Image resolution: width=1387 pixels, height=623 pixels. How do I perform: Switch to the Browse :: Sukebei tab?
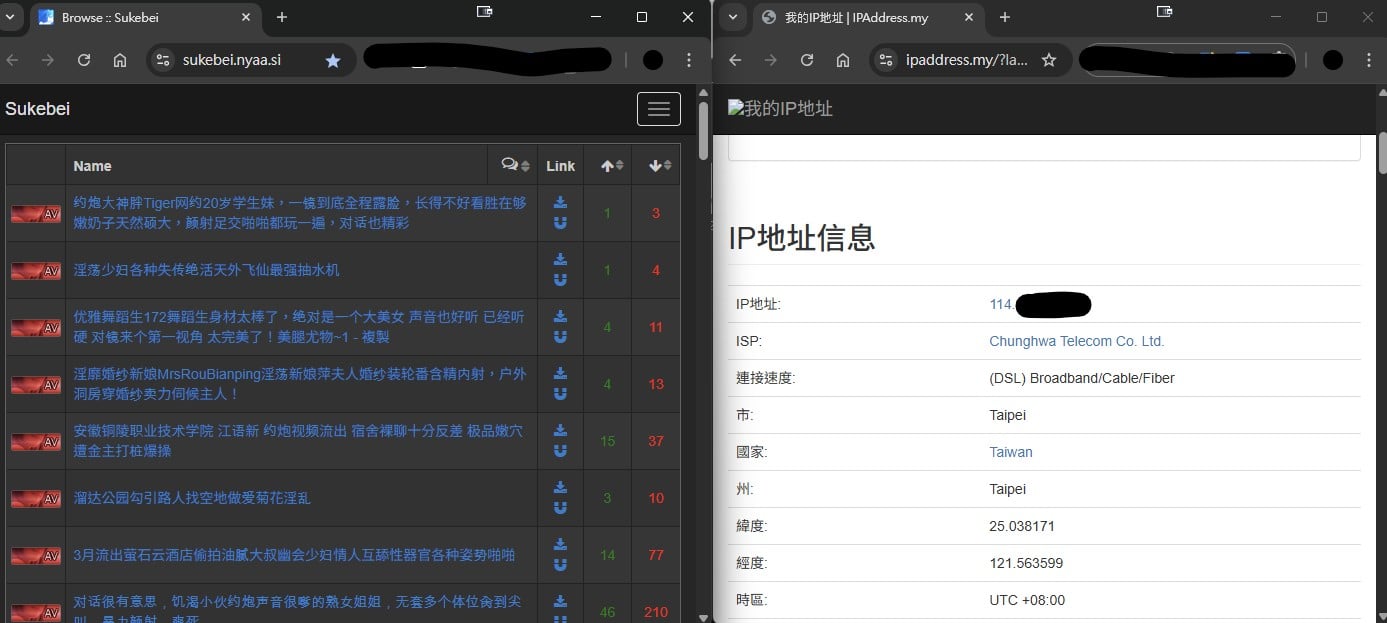[x=145, y=17]
